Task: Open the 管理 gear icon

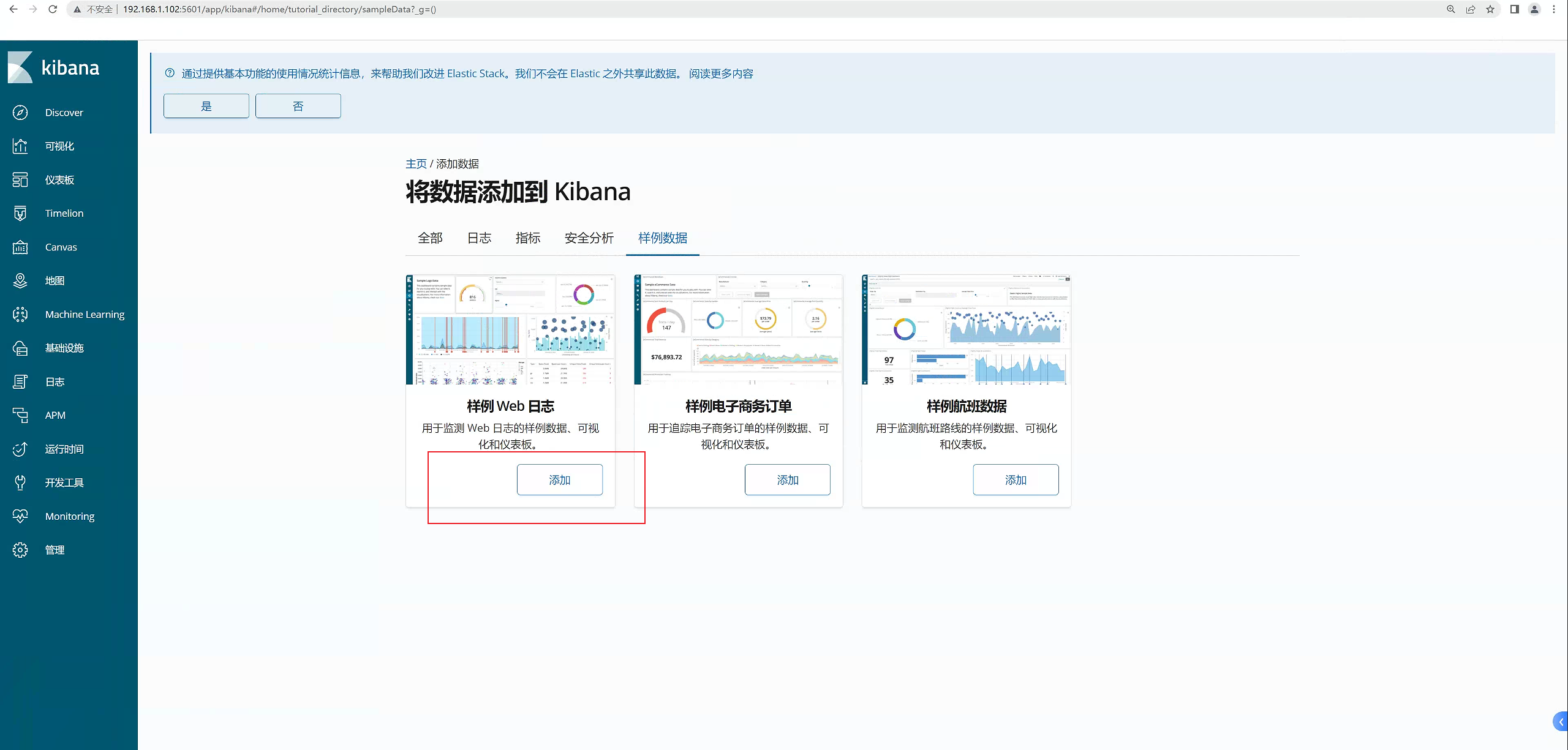Action: [x=20, y=550]
